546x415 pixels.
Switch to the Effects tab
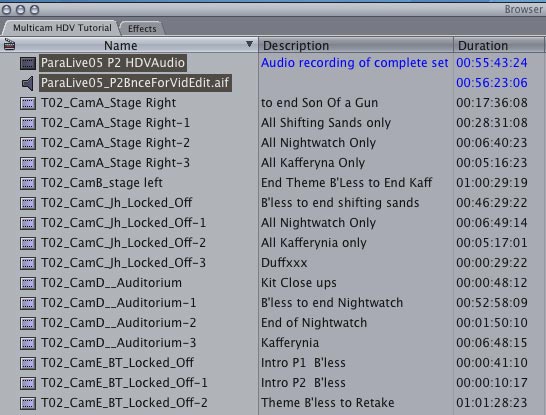(x=142, y=29)
